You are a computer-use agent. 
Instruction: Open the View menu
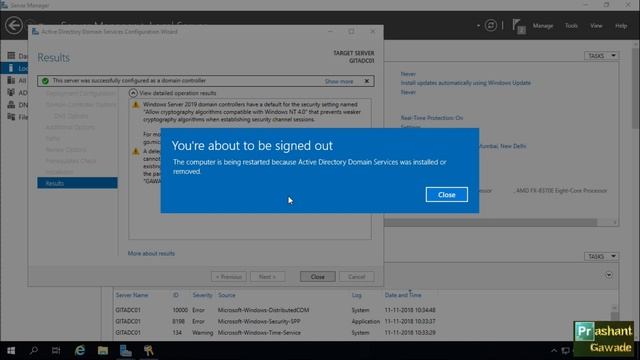coord(596,26)
